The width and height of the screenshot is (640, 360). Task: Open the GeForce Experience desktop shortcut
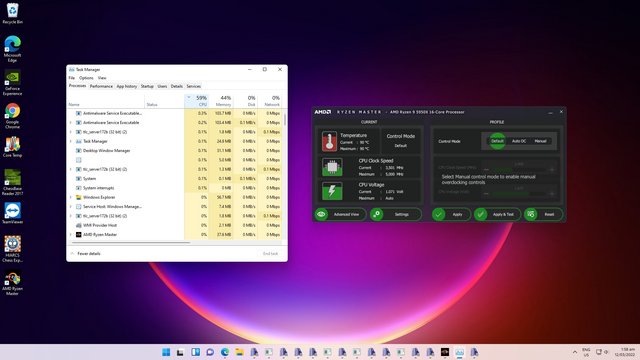coord(12,82)
